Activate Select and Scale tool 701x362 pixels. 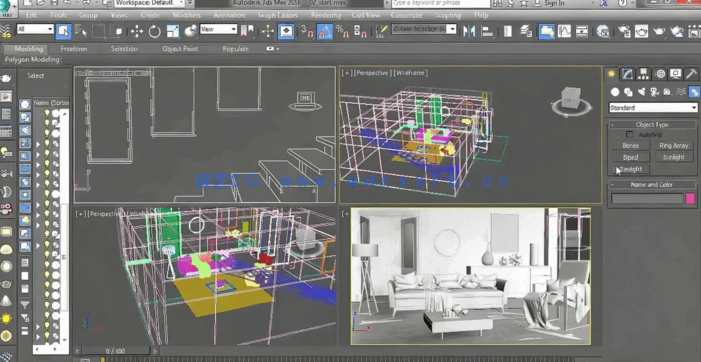(x=173, y=31)
